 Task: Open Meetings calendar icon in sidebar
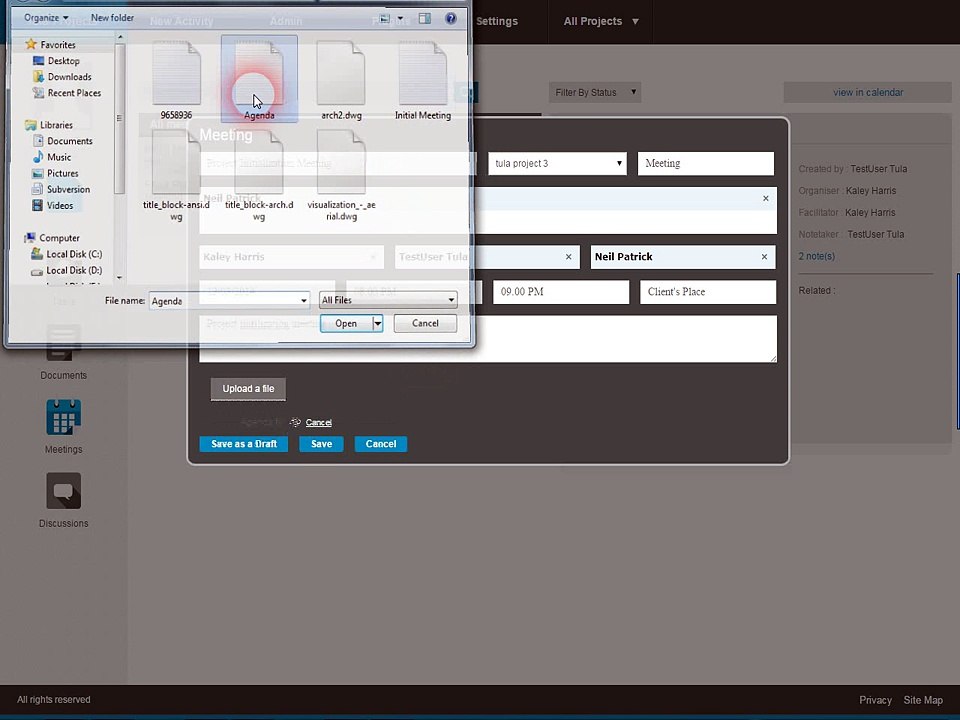click(x=64, y=418)
